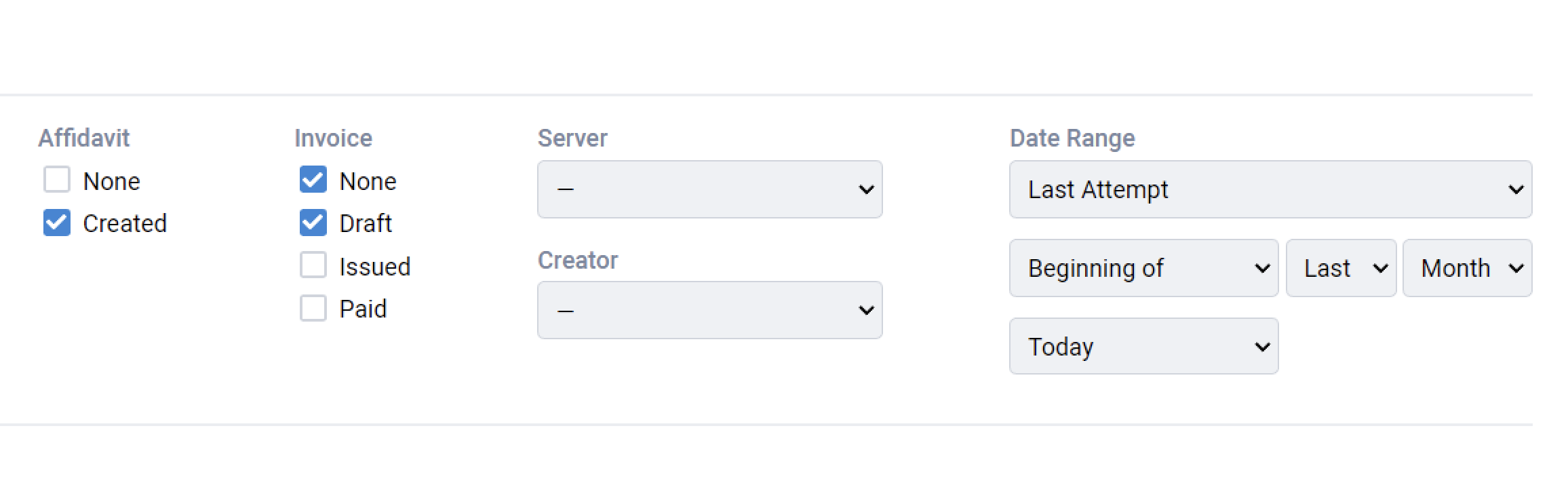
Task: Click the Date Range label
Action: (1072, 138)
